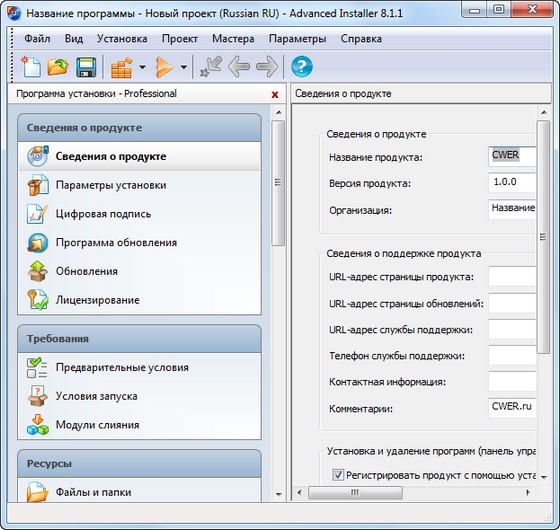Go back with the left arrow icon
Viewport: 560px width, 530px height.
click(239, 66)
